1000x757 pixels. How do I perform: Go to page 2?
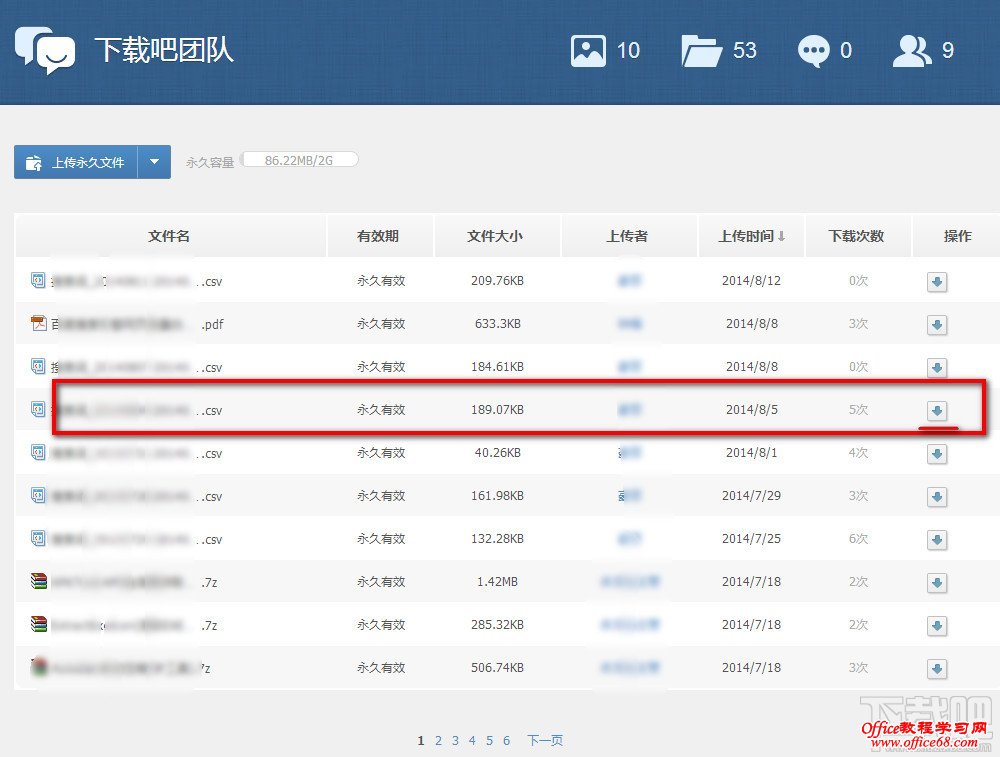pos(438,740)
